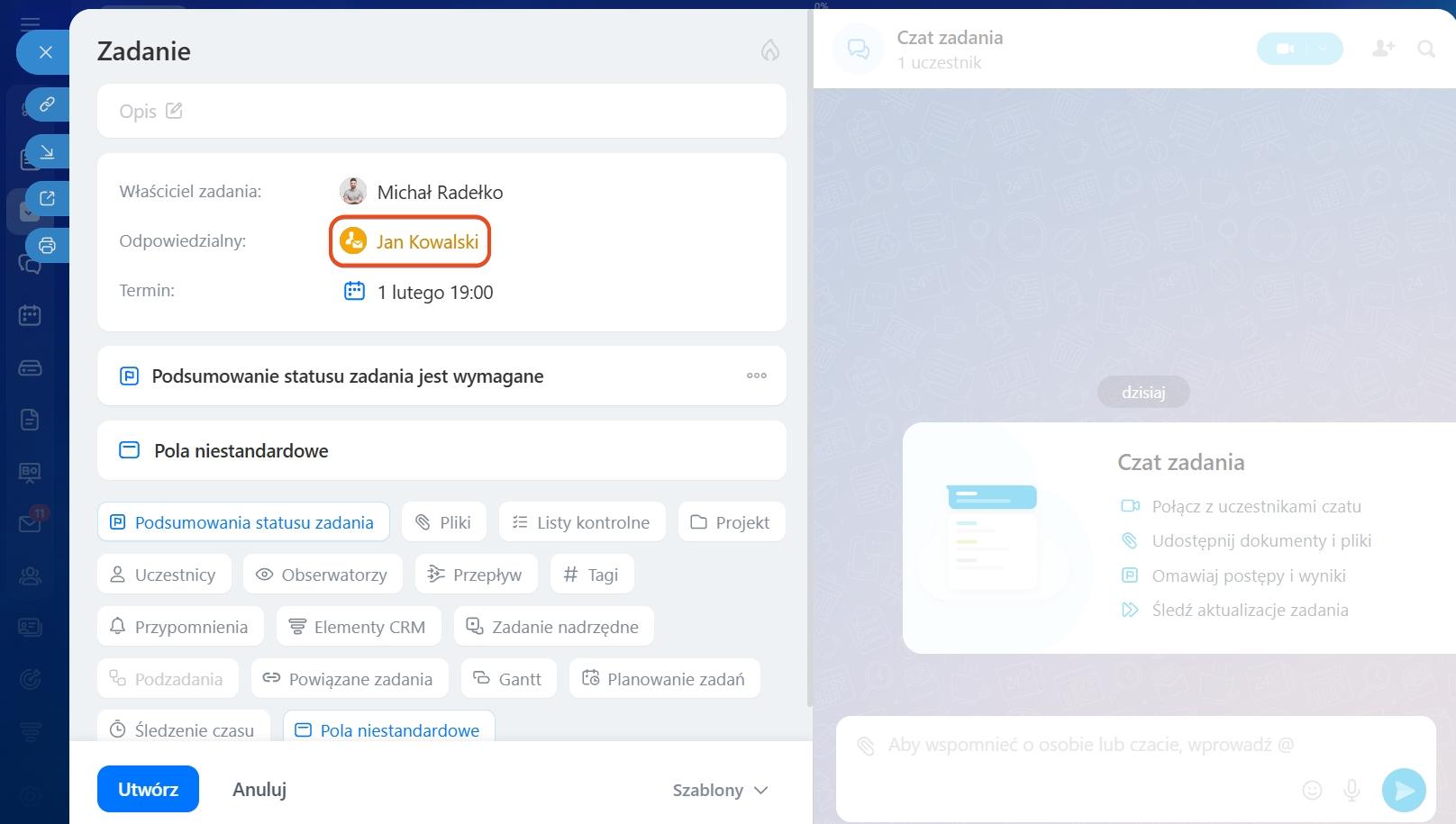Click the Anuluj button
This screenshot has width=1456, height=824.
(259, 789)
